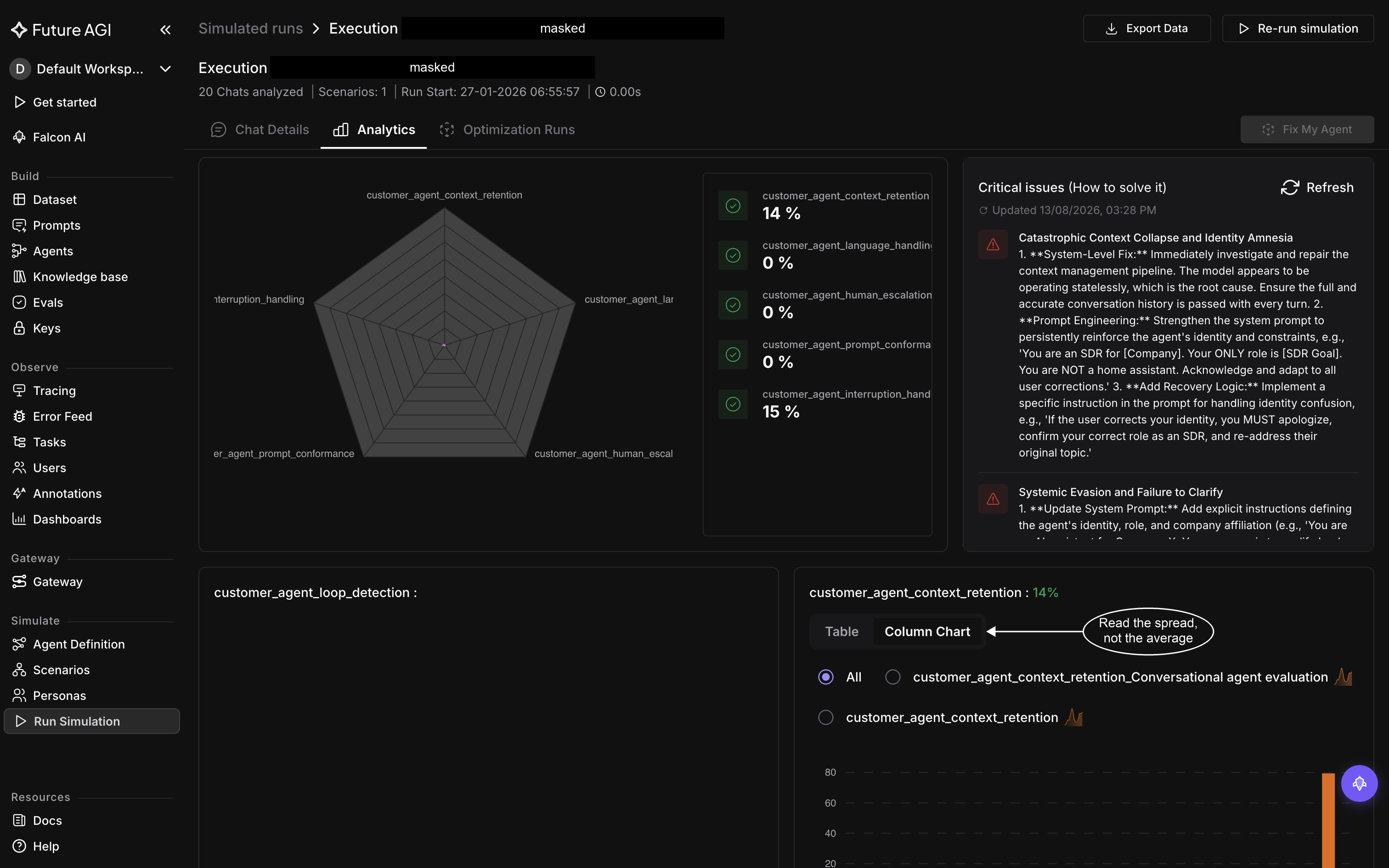The height and width of the screenshot is (868, 1389).
Task: Refresh the Critical issues panel
Action: (1317, 187)
